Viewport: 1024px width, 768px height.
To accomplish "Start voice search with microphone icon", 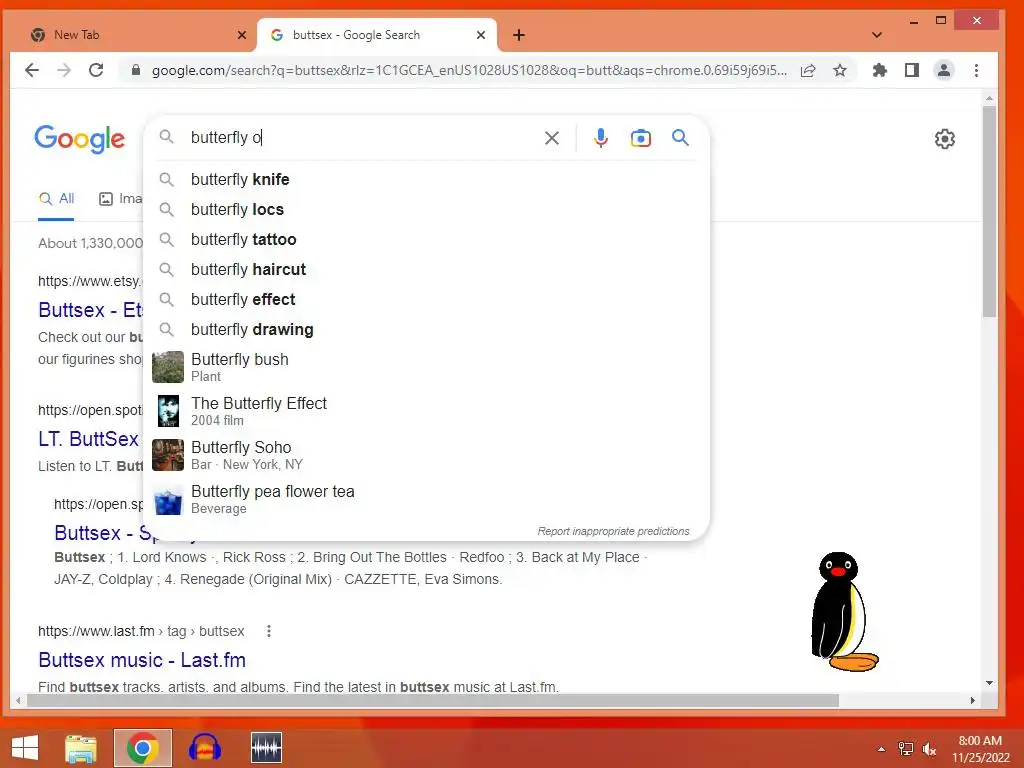I will click(601, 138).
